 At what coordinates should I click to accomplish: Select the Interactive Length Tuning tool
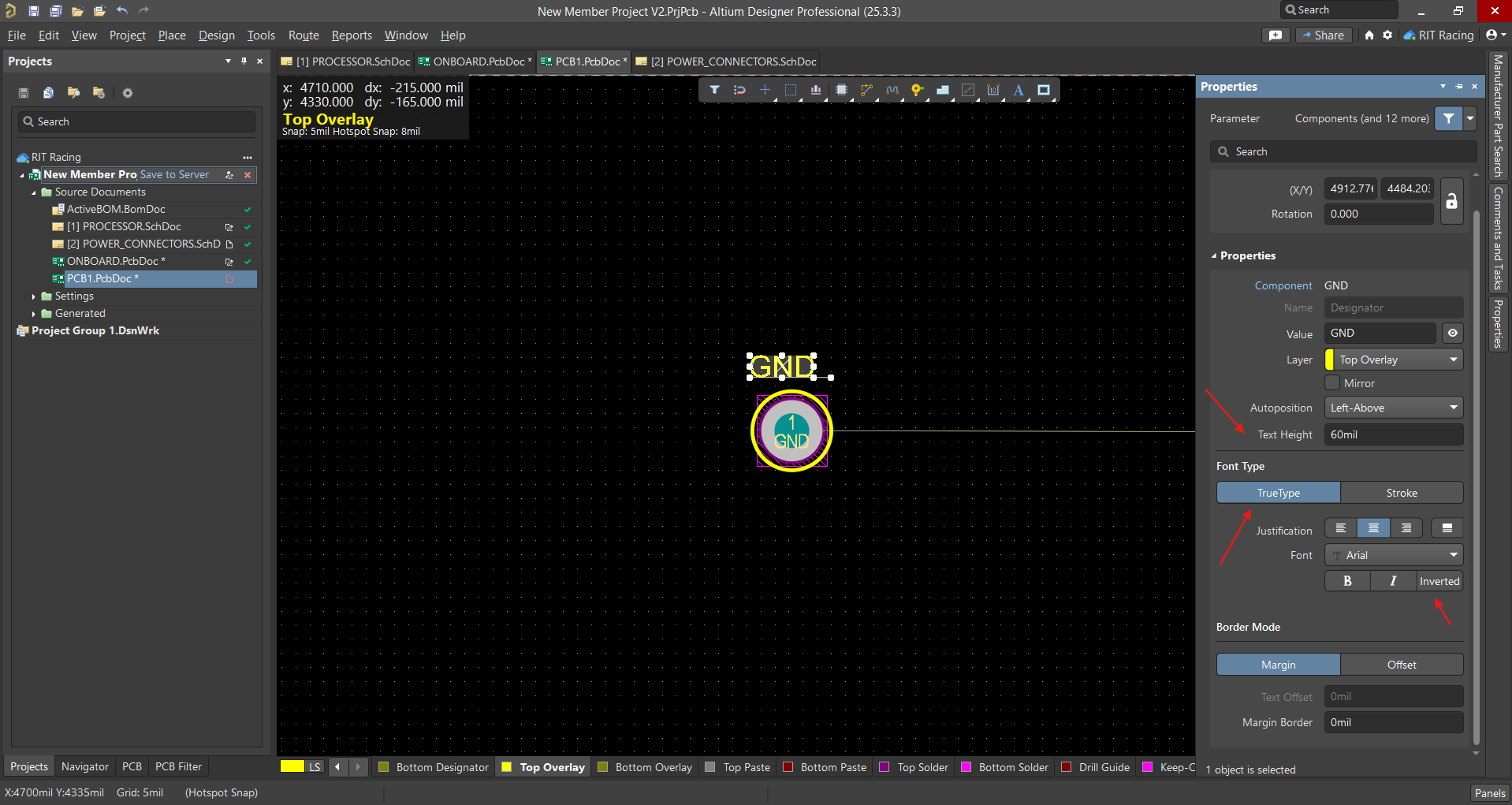[x=892, y=90]
